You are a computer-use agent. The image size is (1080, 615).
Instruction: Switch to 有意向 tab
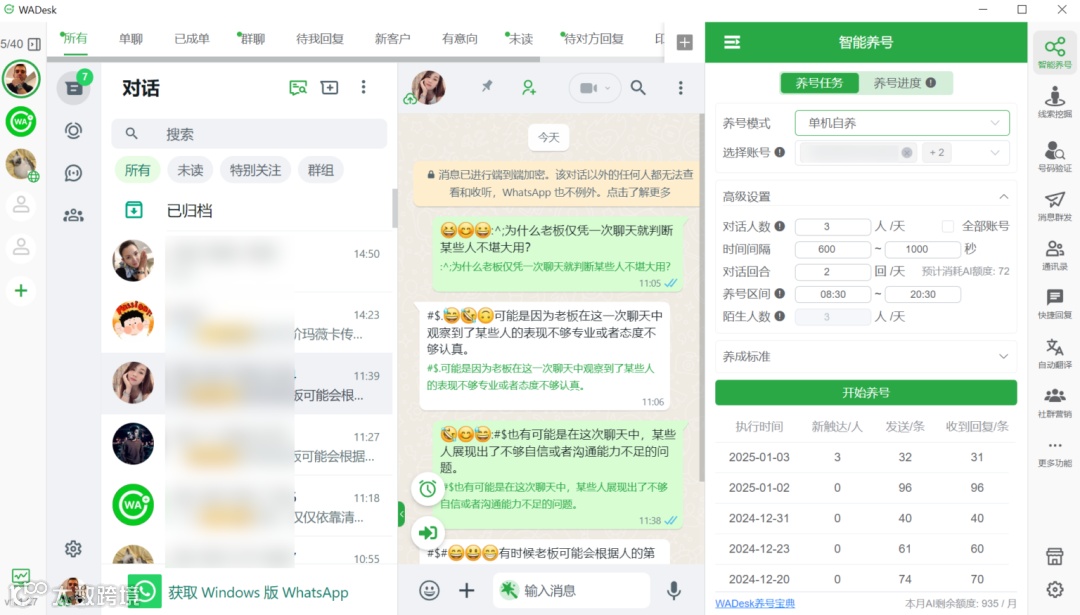(459, 39)
